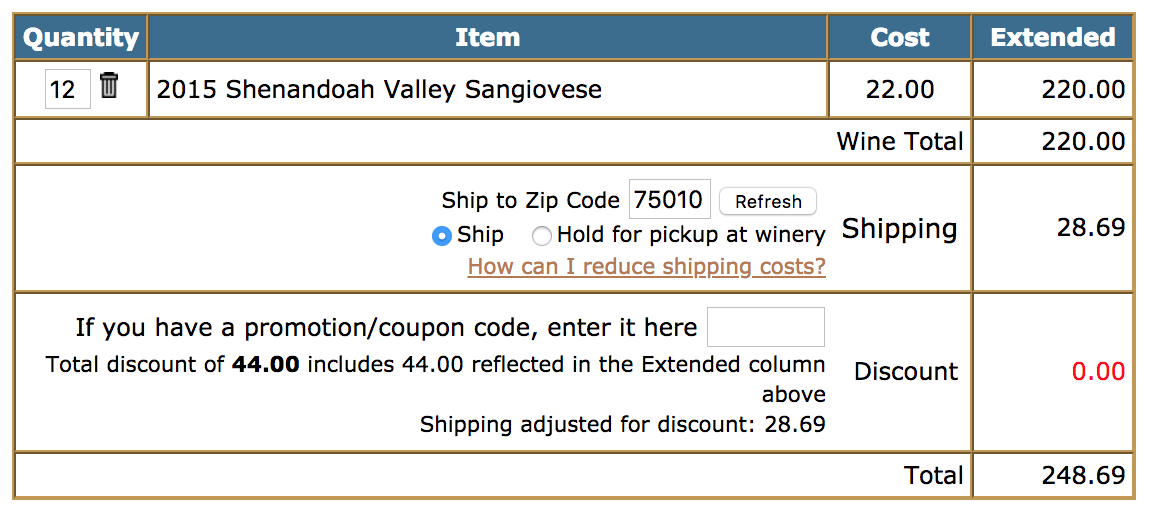Open the reduce shipping costs link
The width and height of the screenshot is (1150, 520).
[646, 266]
